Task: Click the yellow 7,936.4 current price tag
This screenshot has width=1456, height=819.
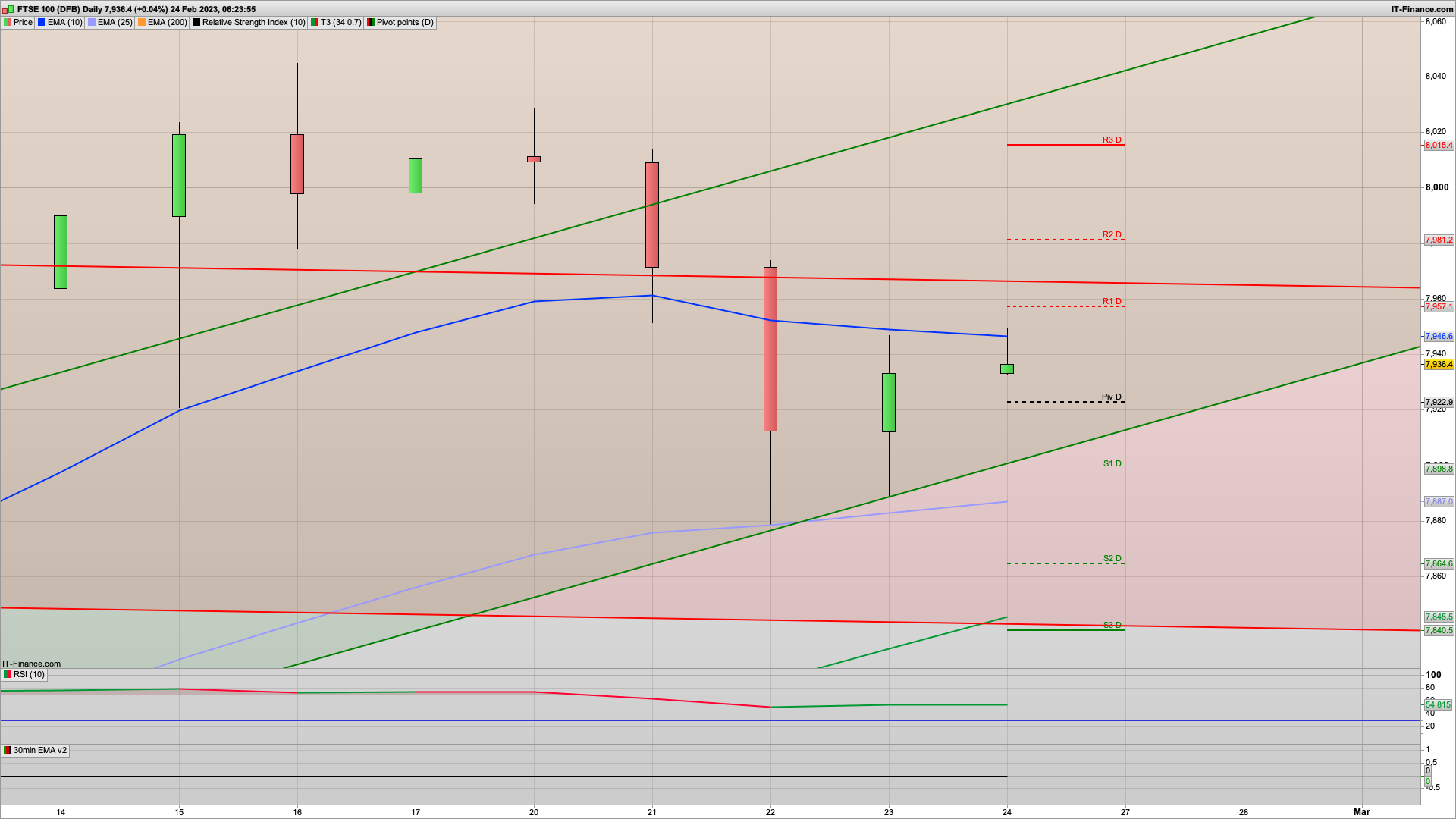Action: point(1439,365)
